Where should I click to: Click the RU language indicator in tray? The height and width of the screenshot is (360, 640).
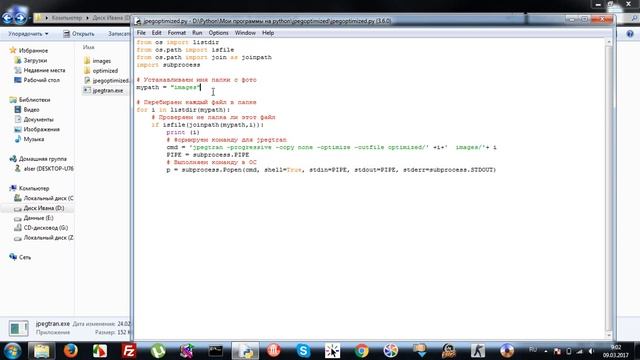[533, 350]
